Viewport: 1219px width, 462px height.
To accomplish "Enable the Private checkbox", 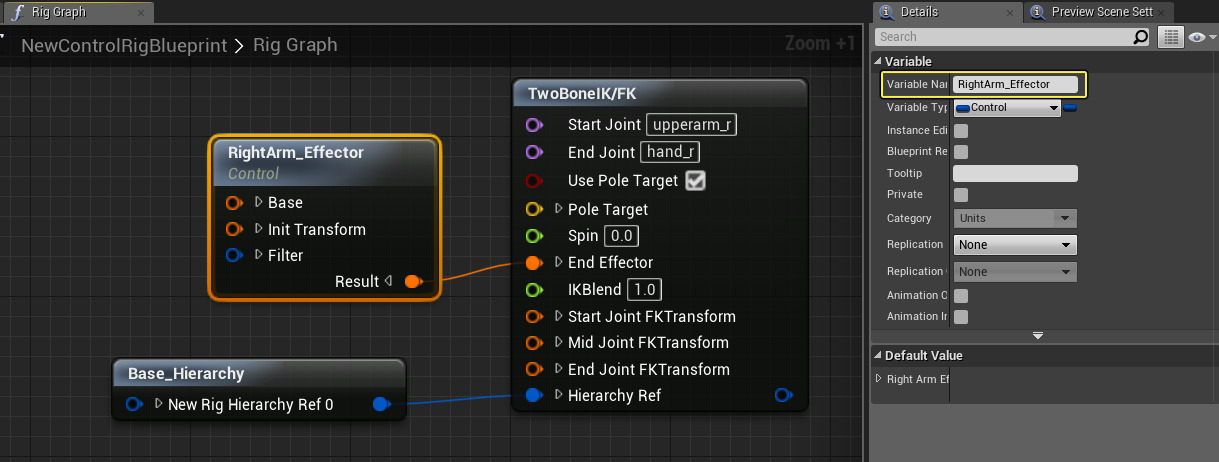I will pos(961,194).
